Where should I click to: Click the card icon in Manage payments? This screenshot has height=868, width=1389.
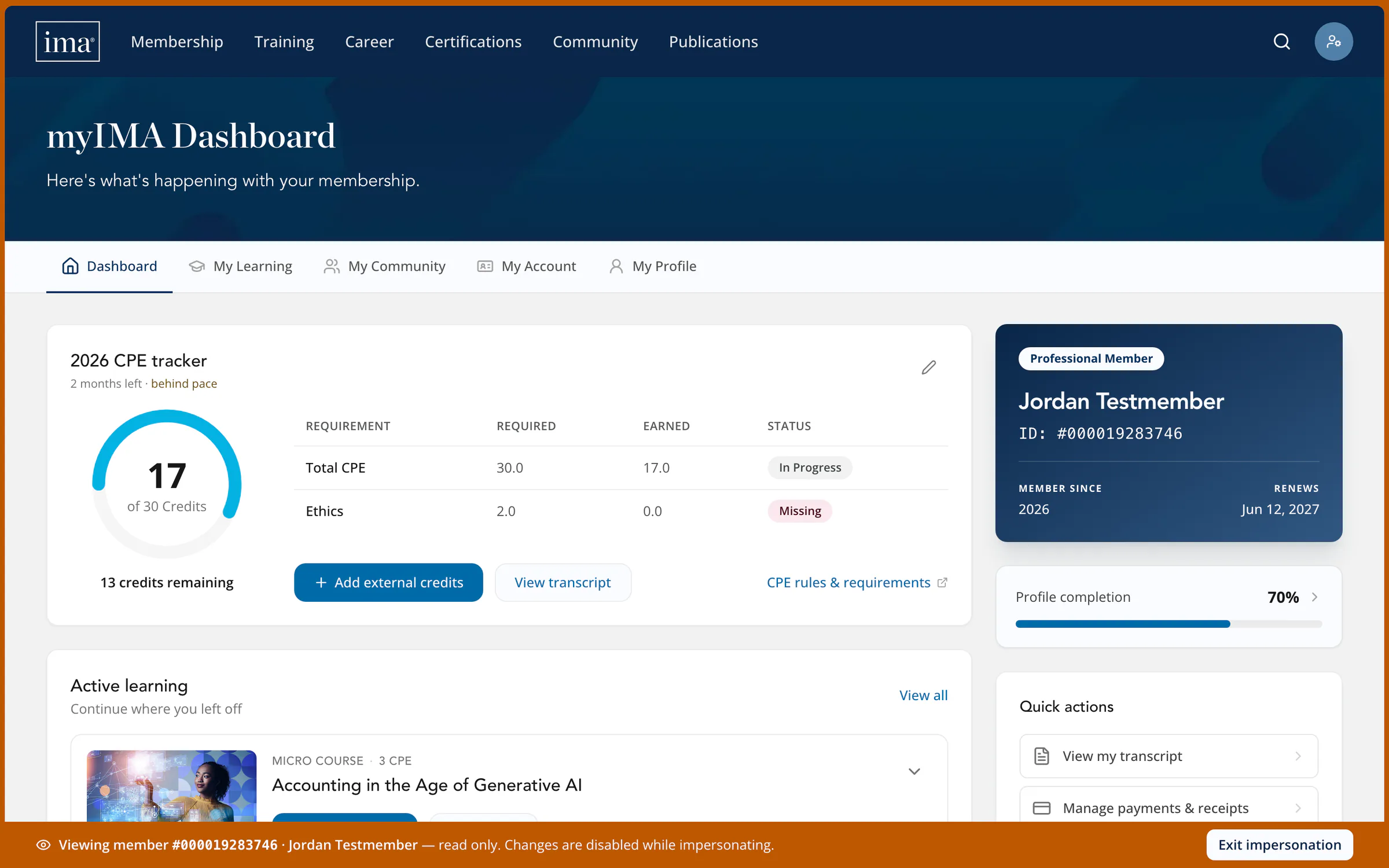[x=1042, y=808]
